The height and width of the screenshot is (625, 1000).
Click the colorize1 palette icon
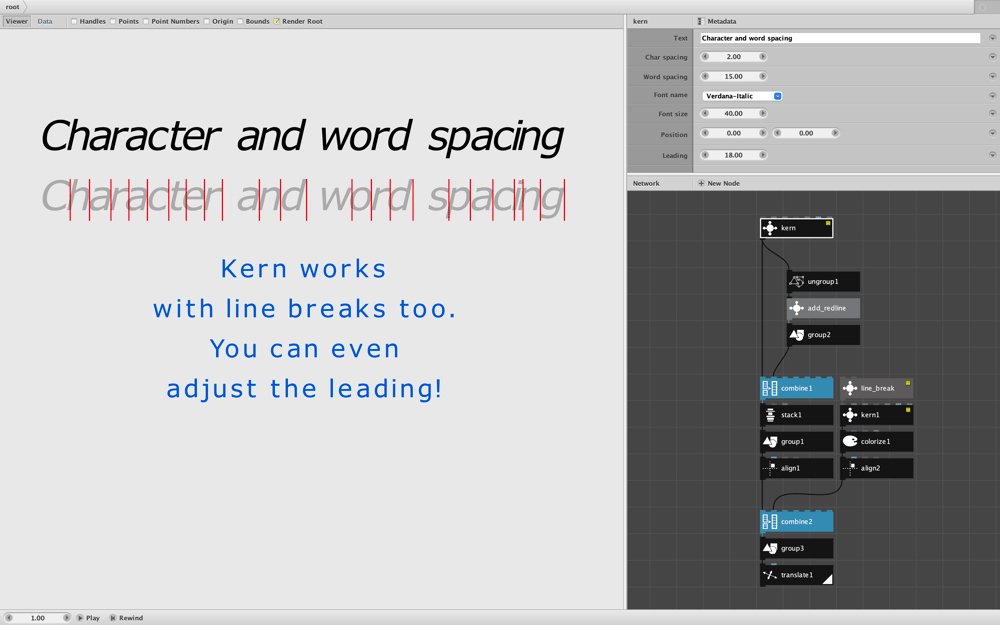coord(849,441)
